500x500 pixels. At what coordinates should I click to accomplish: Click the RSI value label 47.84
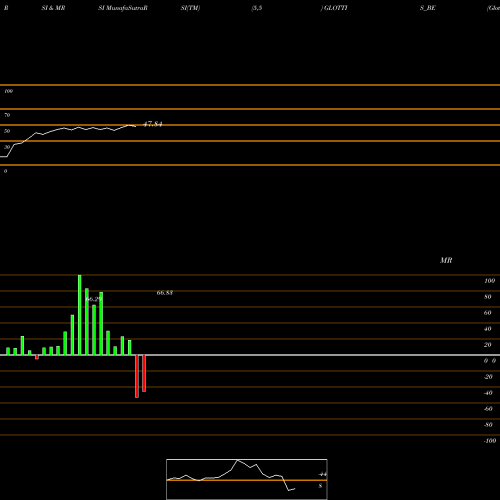153,124
